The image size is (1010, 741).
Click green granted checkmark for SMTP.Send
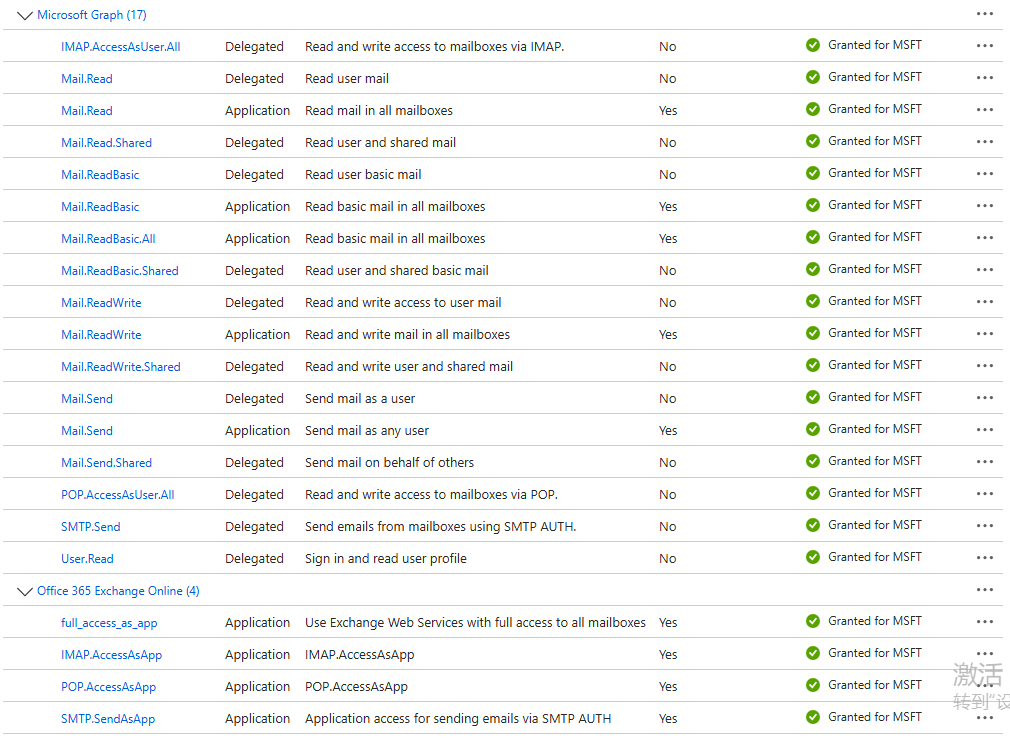(813, 525)
